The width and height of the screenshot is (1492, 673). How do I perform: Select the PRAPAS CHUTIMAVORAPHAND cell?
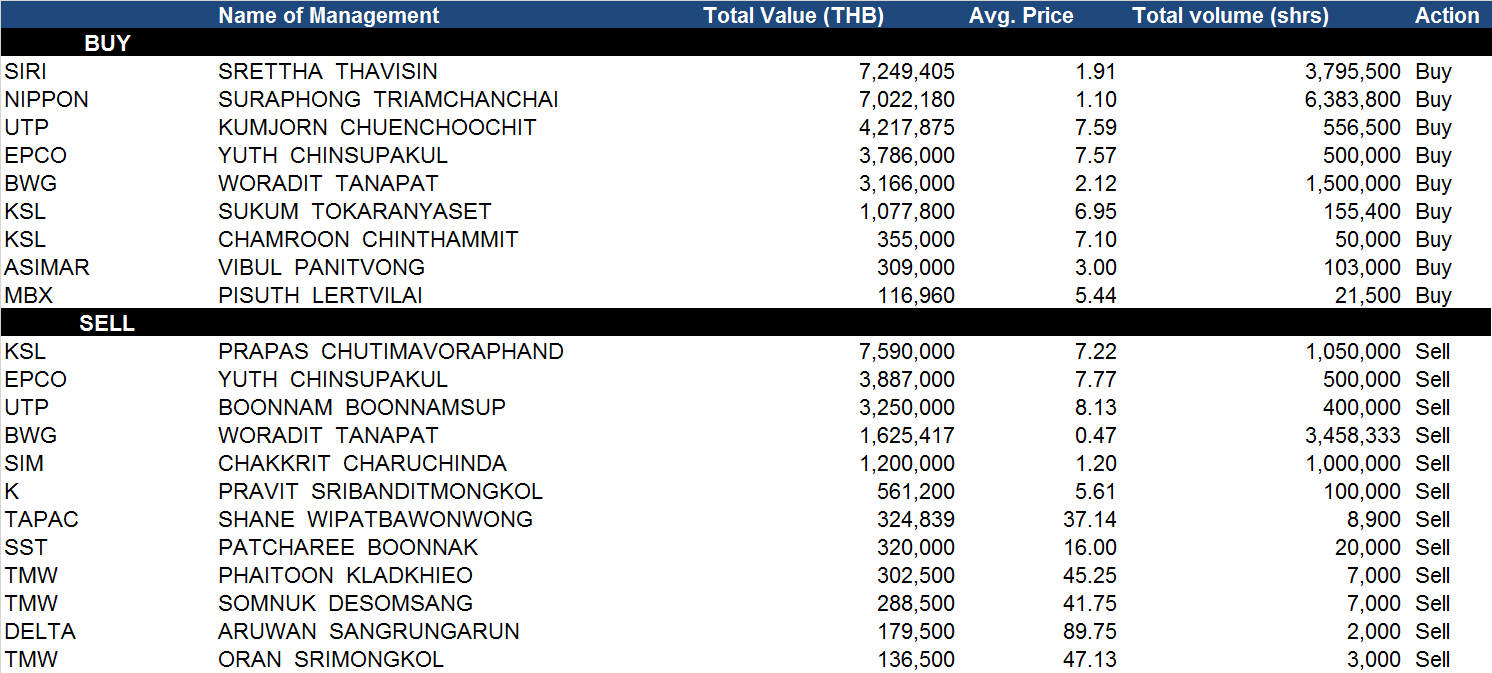(391, 351)
